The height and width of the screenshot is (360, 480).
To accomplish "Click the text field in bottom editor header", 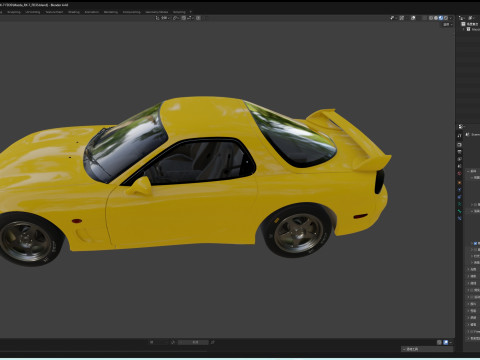I will (193, 342).
